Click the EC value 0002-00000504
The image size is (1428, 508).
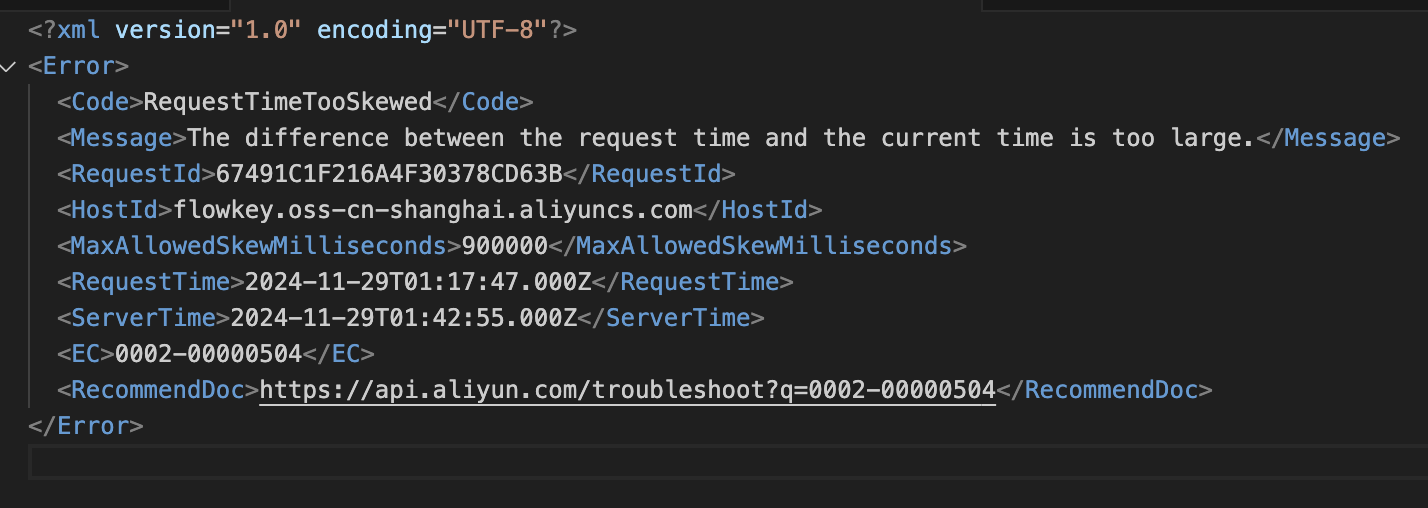(x=209, y=354)
